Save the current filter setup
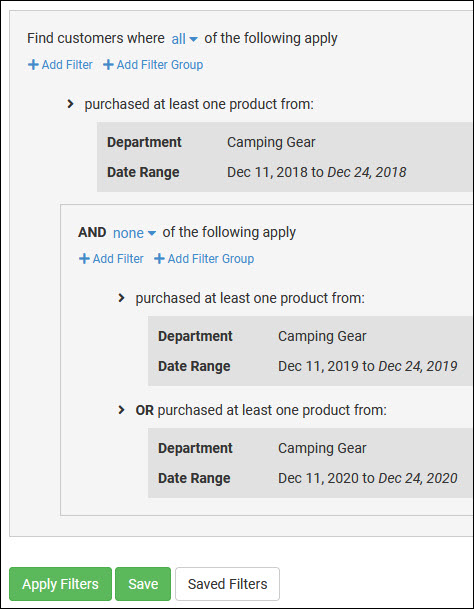 143,584
